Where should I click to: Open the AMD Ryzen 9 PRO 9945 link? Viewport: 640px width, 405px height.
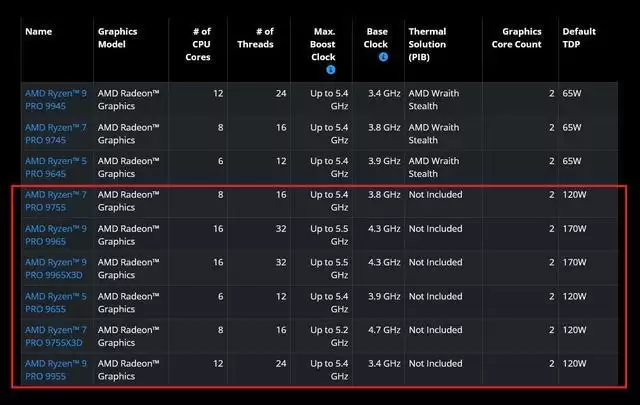(x=56, y=100)
